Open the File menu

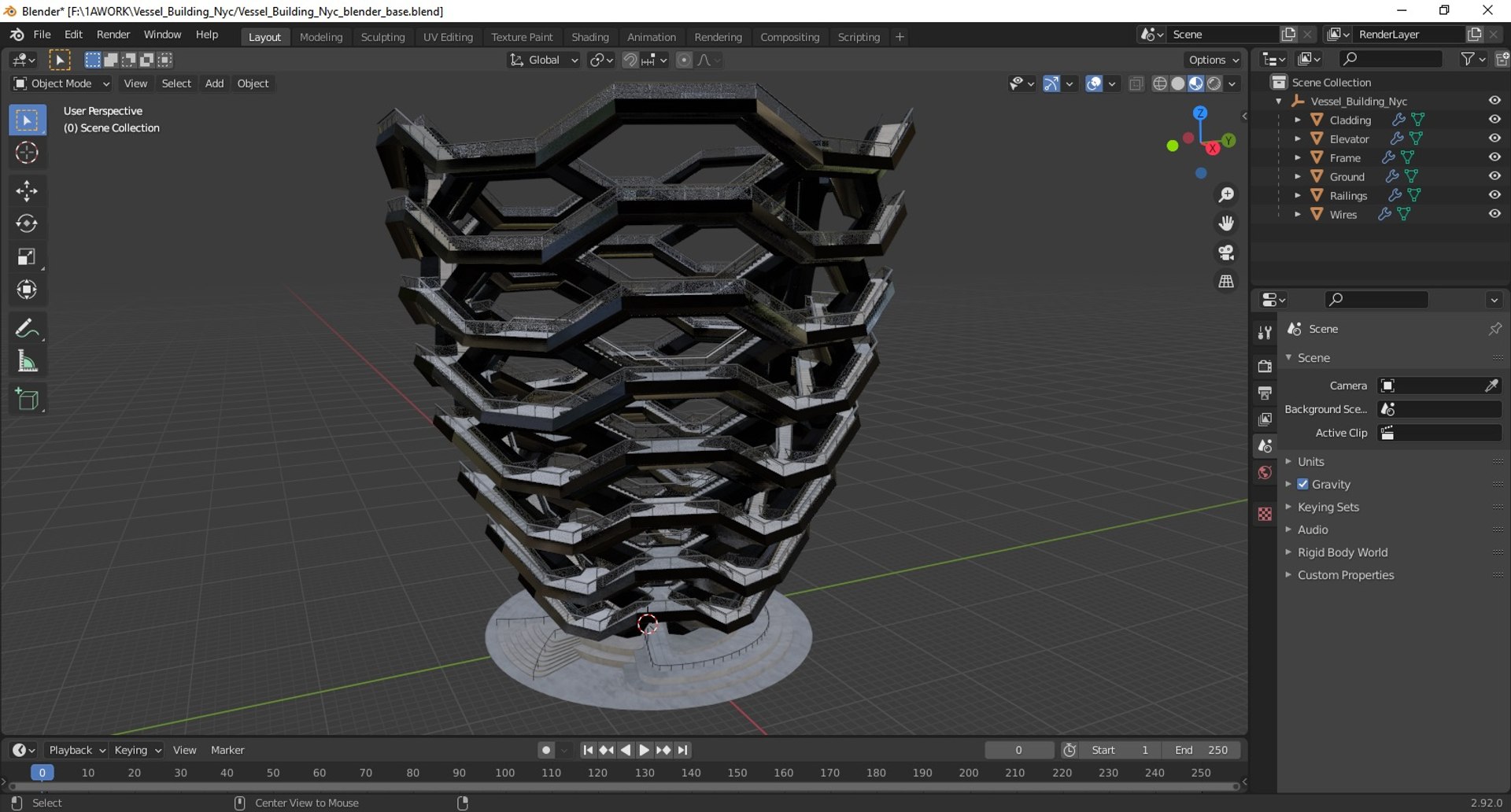coord(42,35)
